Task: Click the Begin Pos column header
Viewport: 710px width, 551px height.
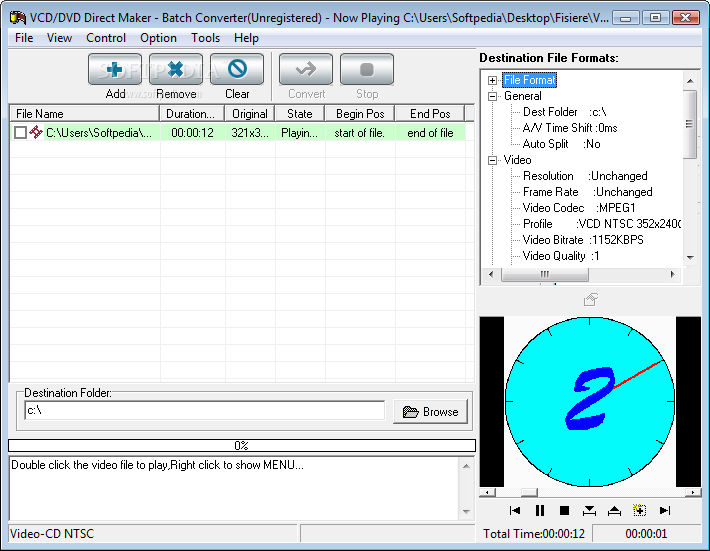Action: click(x=360, y=114)
